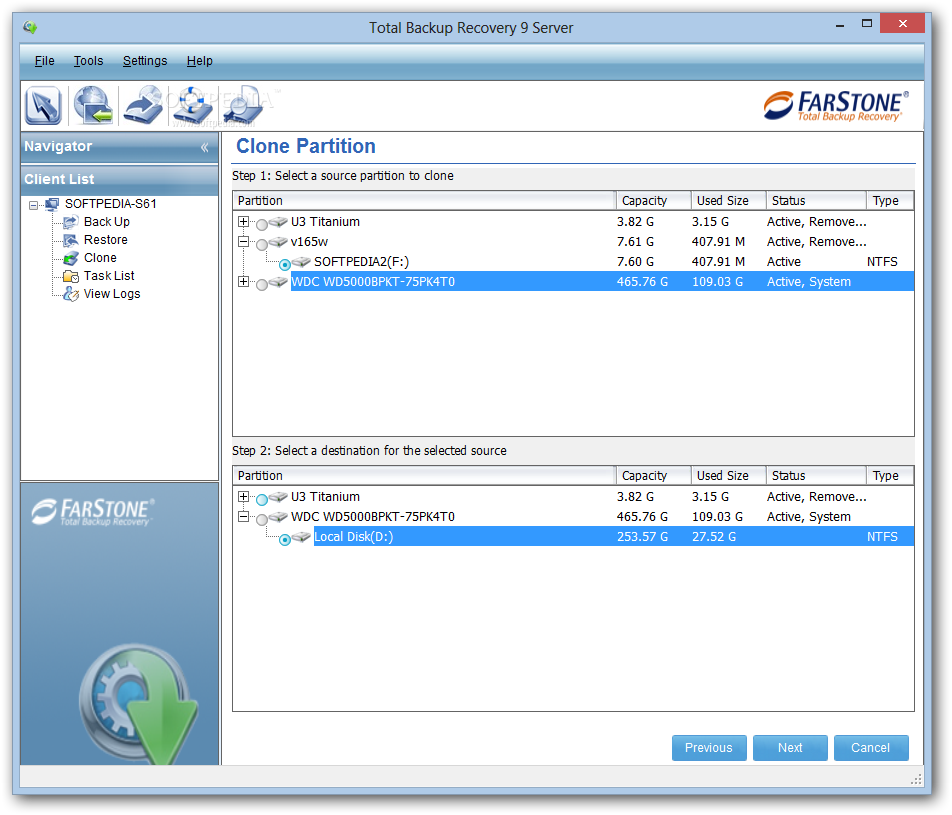
Task: Open the Settings menu
Action: click(x=144, y=61)
